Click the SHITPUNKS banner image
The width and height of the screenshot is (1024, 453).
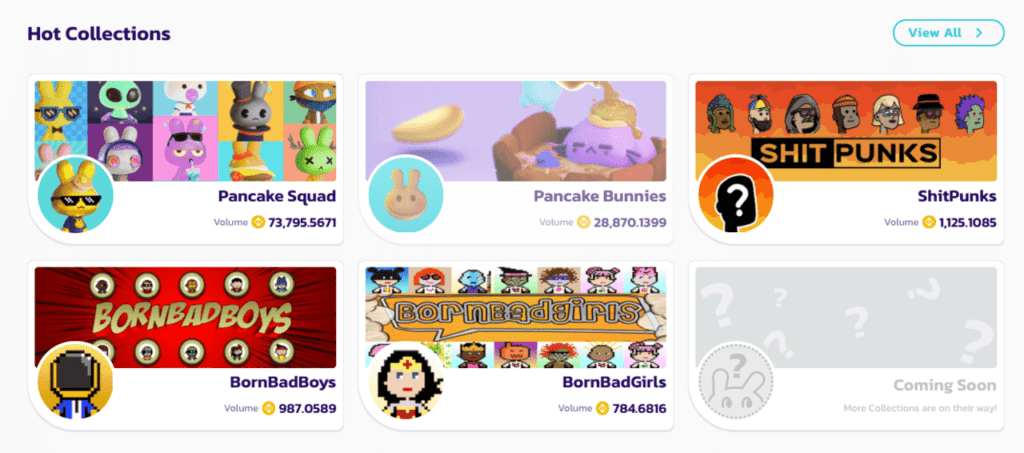(x=846, y=131)
